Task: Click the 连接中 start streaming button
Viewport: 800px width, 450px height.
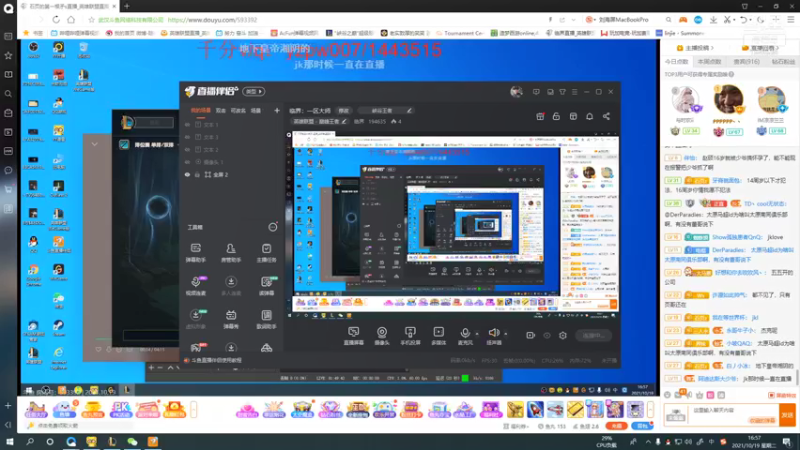Action: coord(593,336)
